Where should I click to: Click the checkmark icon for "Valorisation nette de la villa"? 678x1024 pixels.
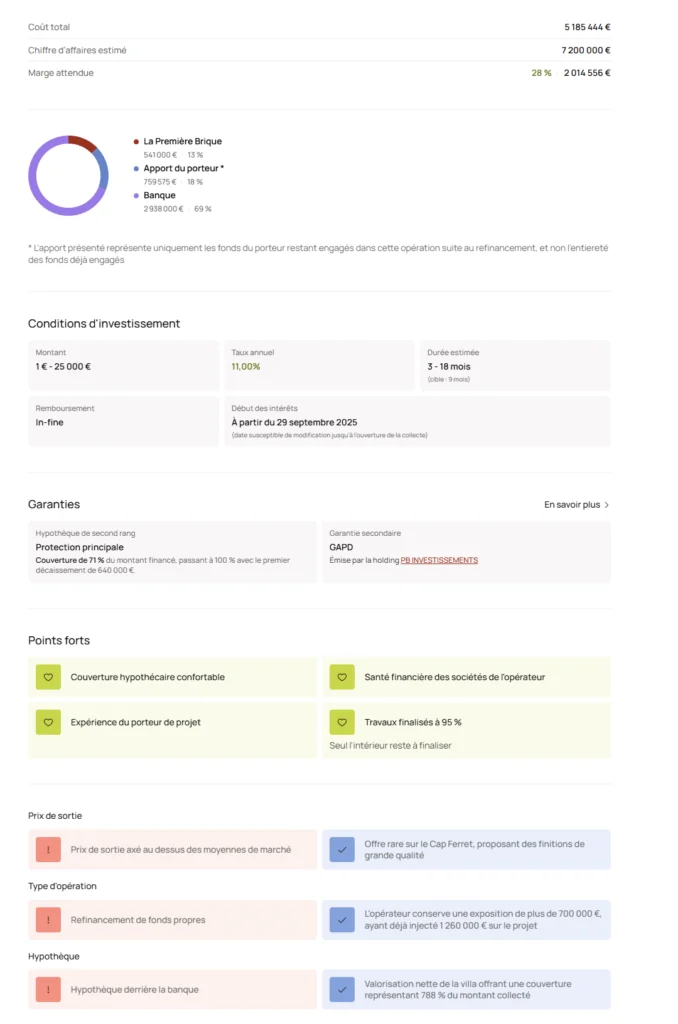[342, 990]
